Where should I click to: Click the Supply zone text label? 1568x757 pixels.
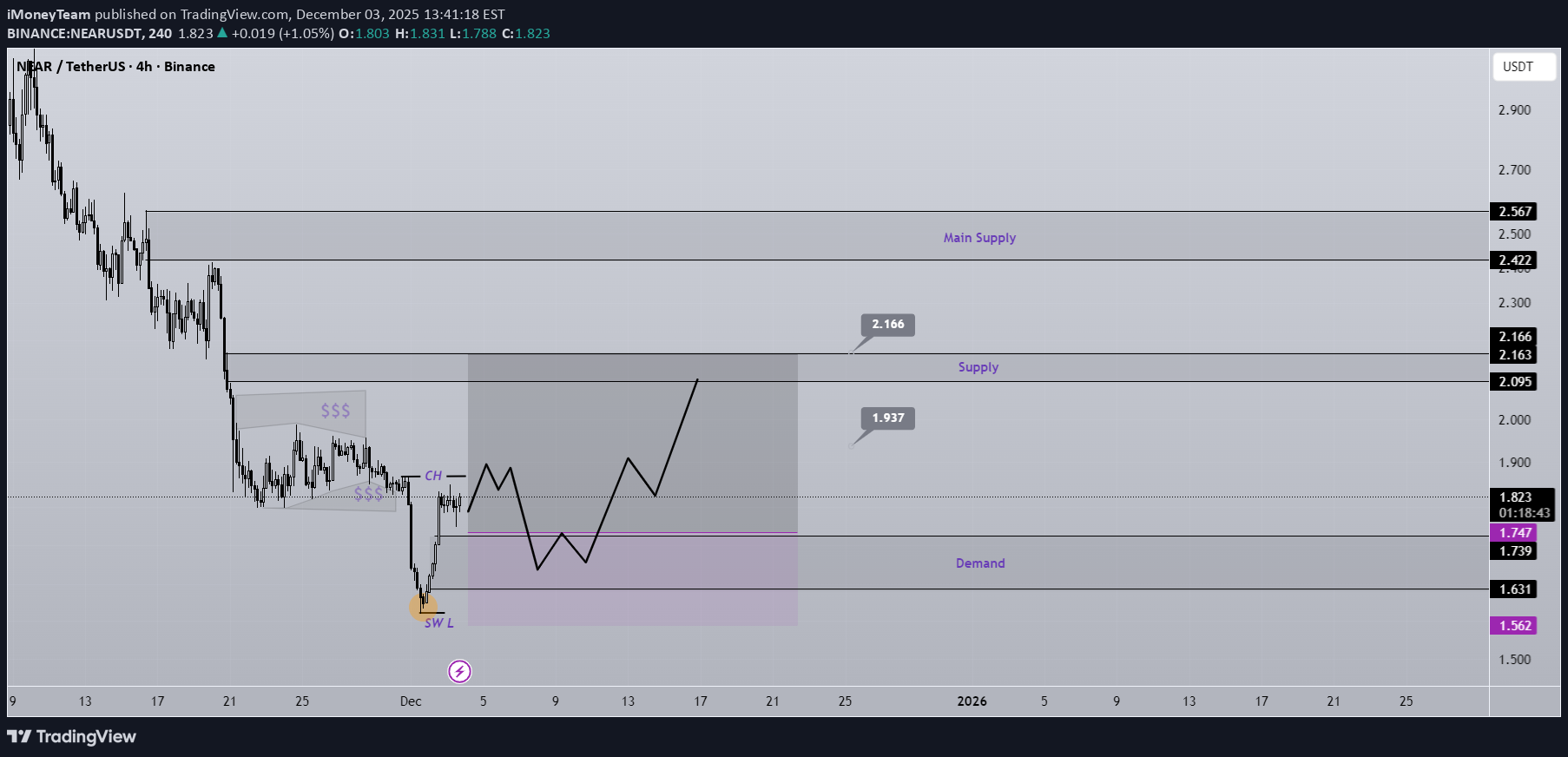point(978,367)
